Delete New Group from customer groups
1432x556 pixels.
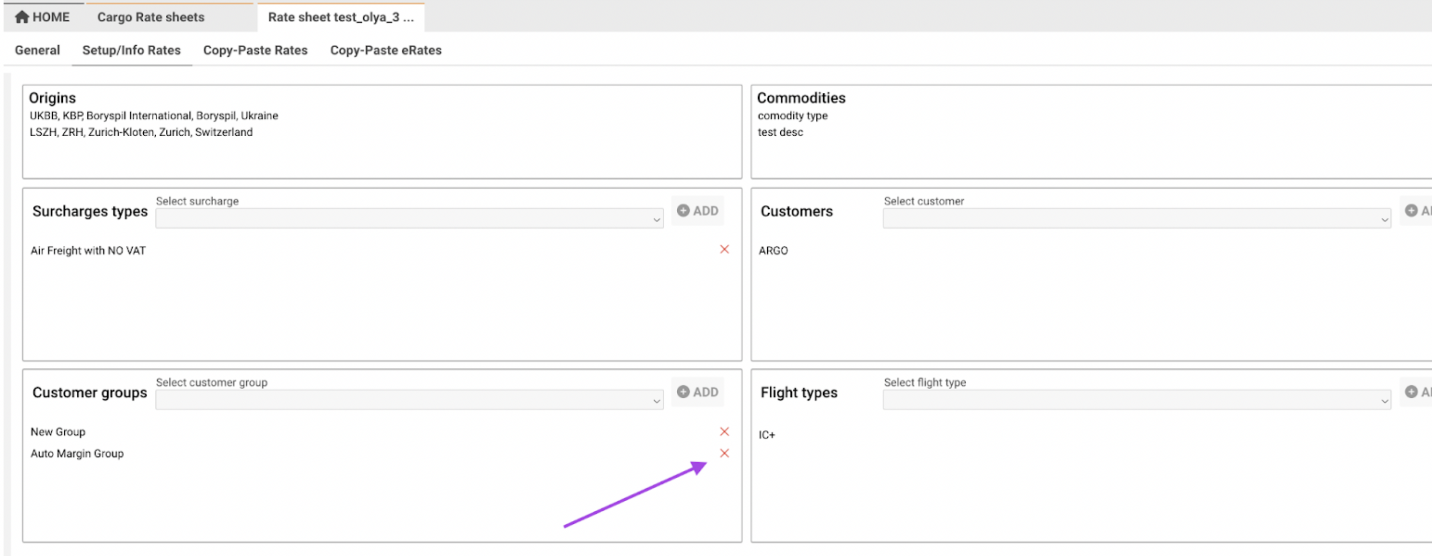(x=724, y=432)
